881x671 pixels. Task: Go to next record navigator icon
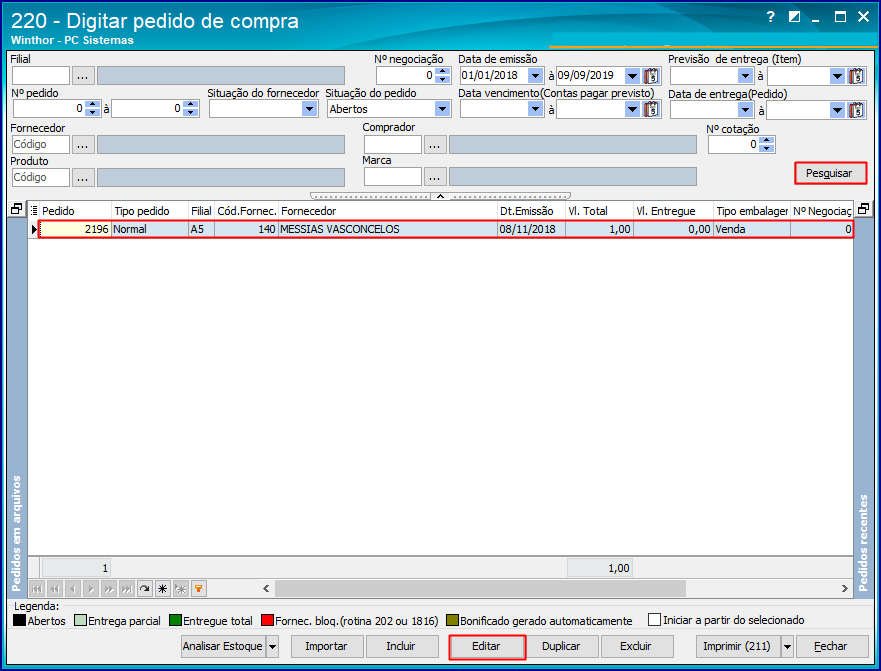pyautogui.click(x=90, y=588)
